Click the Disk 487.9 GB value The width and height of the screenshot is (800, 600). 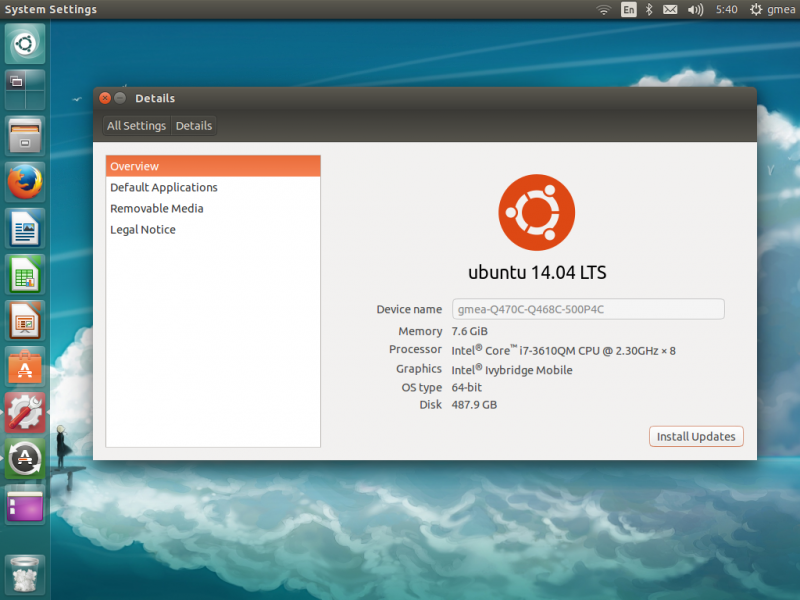[x=474, y=405]
